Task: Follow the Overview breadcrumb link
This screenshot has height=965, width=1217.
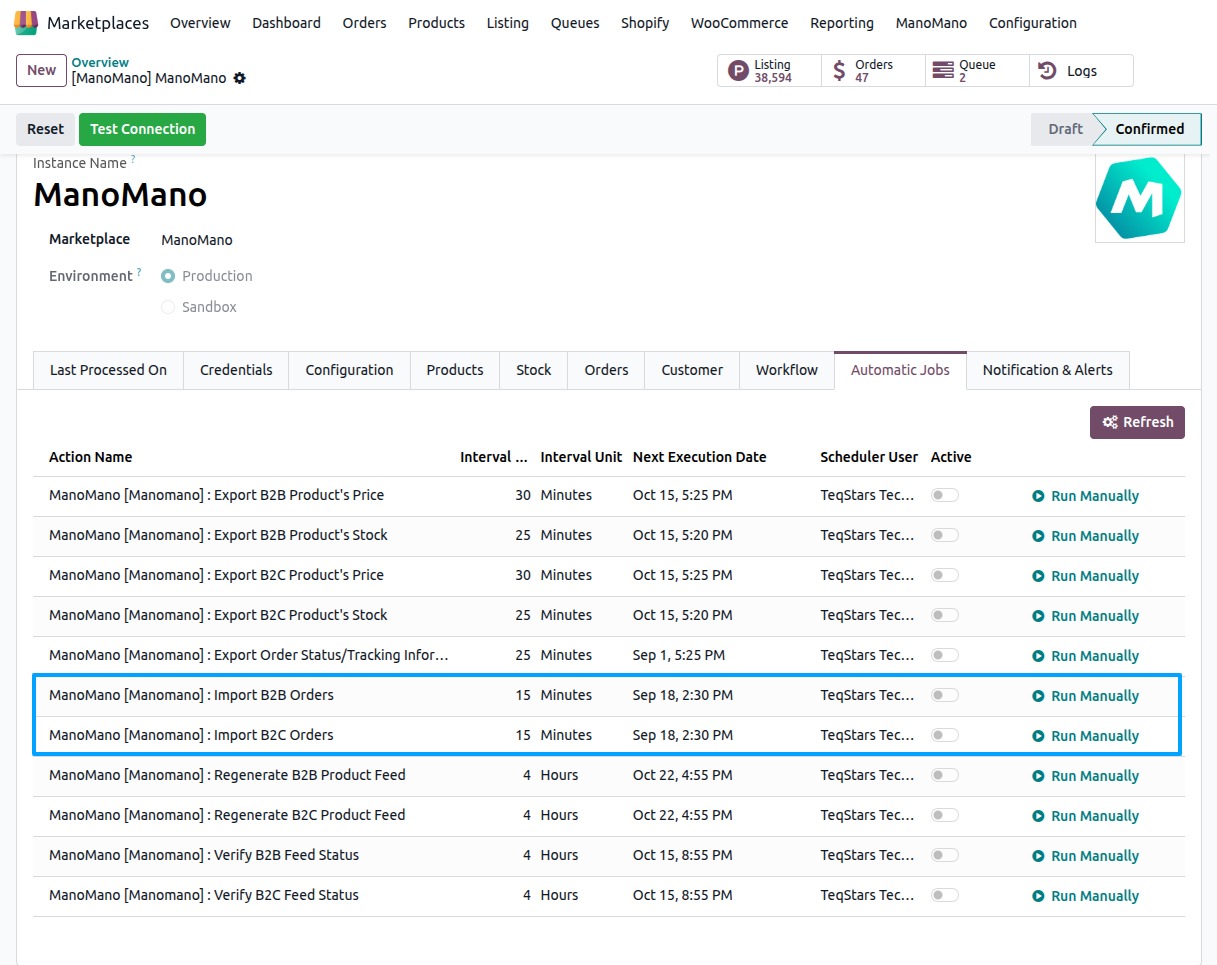Action: [100, 62]
